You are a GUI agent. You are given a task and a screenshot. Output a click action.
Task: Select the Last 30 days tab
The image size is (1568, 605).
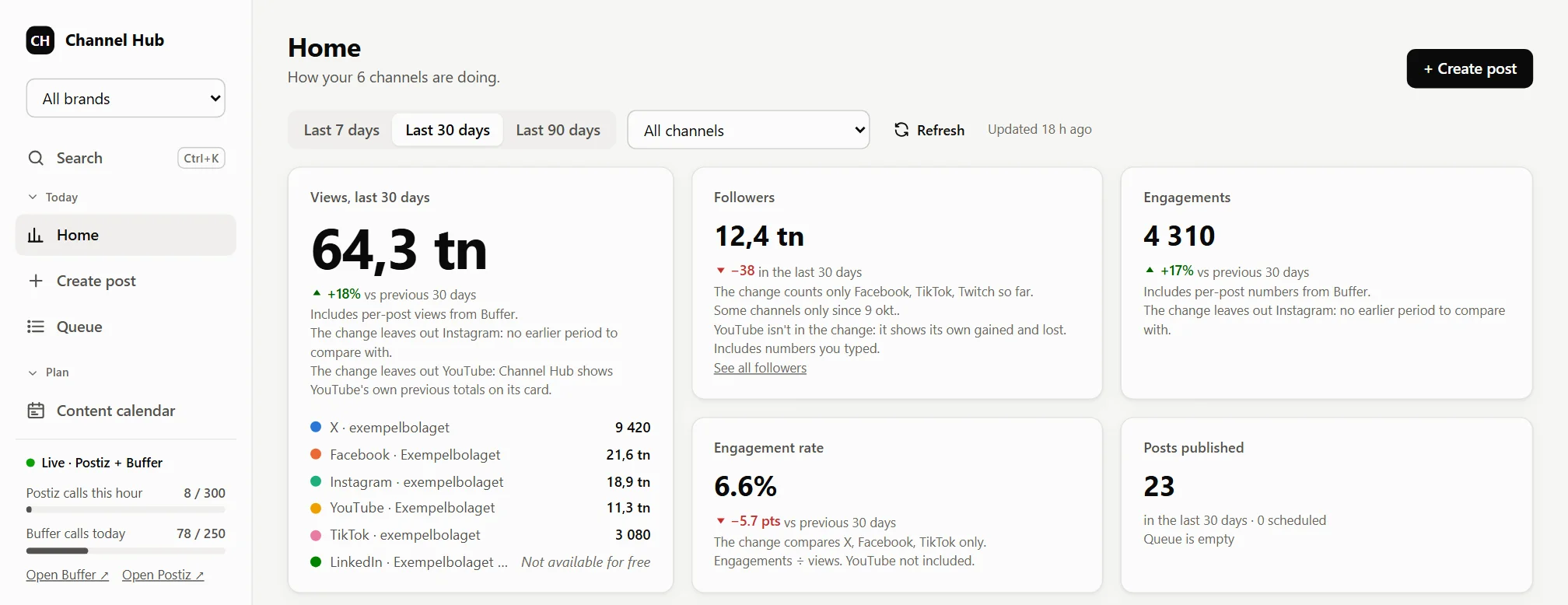tap(447, 130)
